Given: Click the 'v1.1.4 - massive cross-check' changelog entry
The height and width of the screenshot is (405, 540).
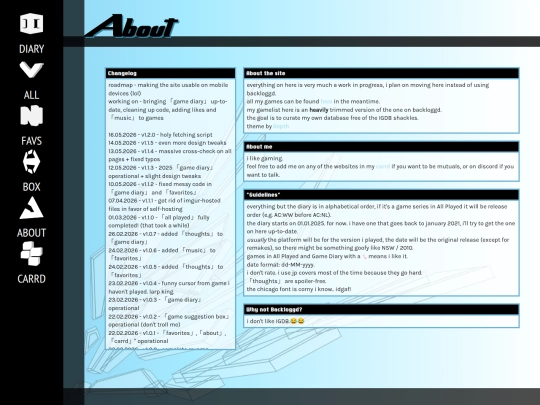Looking at the screenshot, I should (x=170, y=155).
